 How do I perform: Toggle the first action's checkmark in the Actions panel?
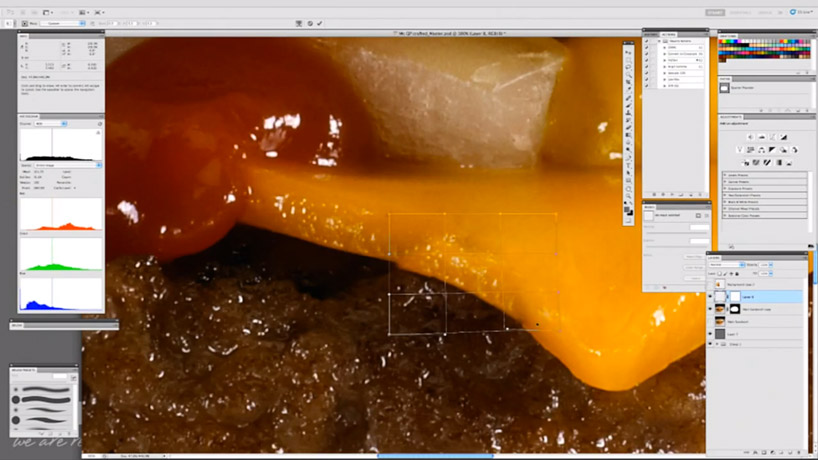tap(647, 40)
